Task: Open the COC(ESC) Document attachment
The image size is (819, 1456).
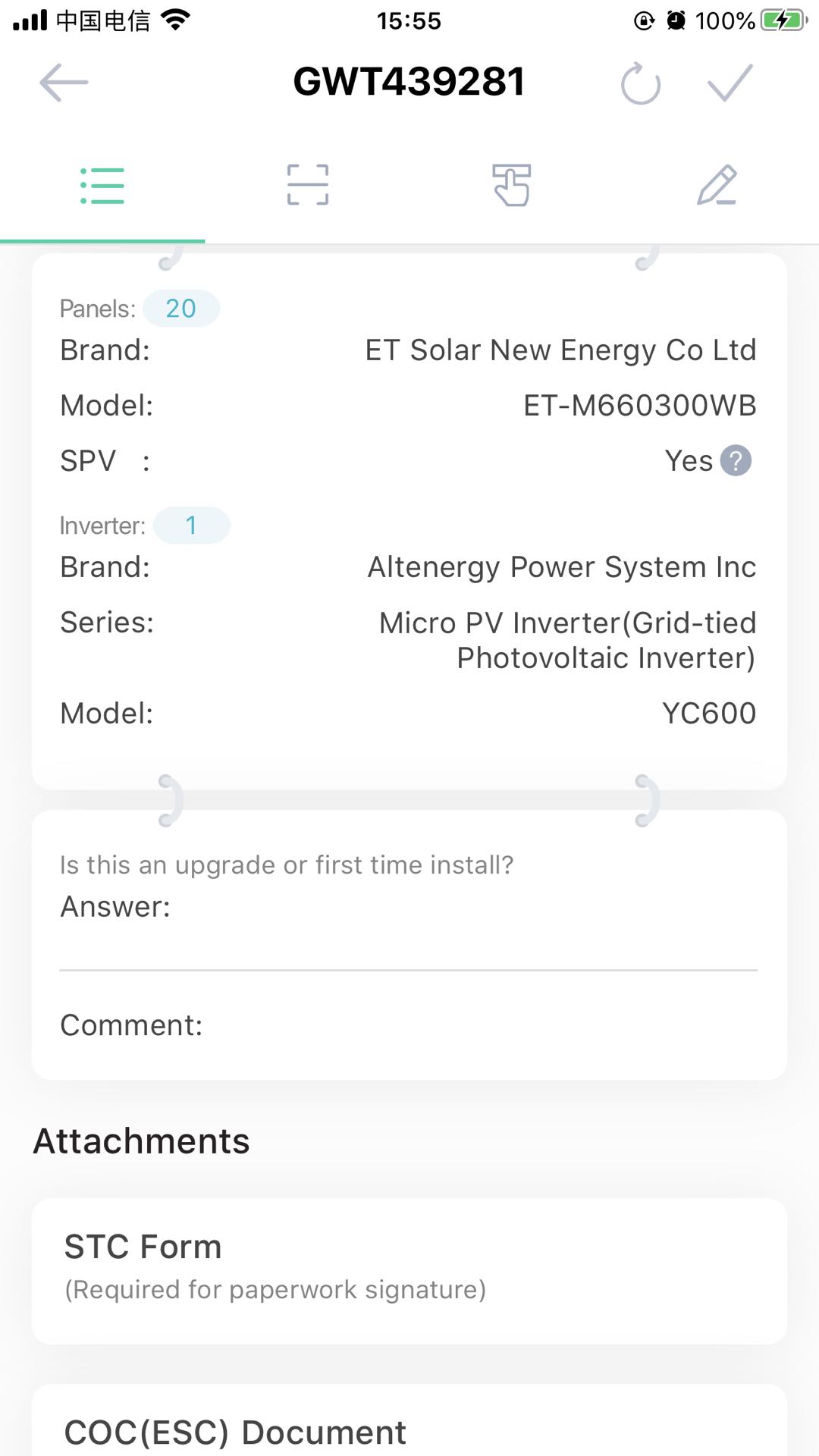Action: pyautogui.click(x=409, y=1421)
